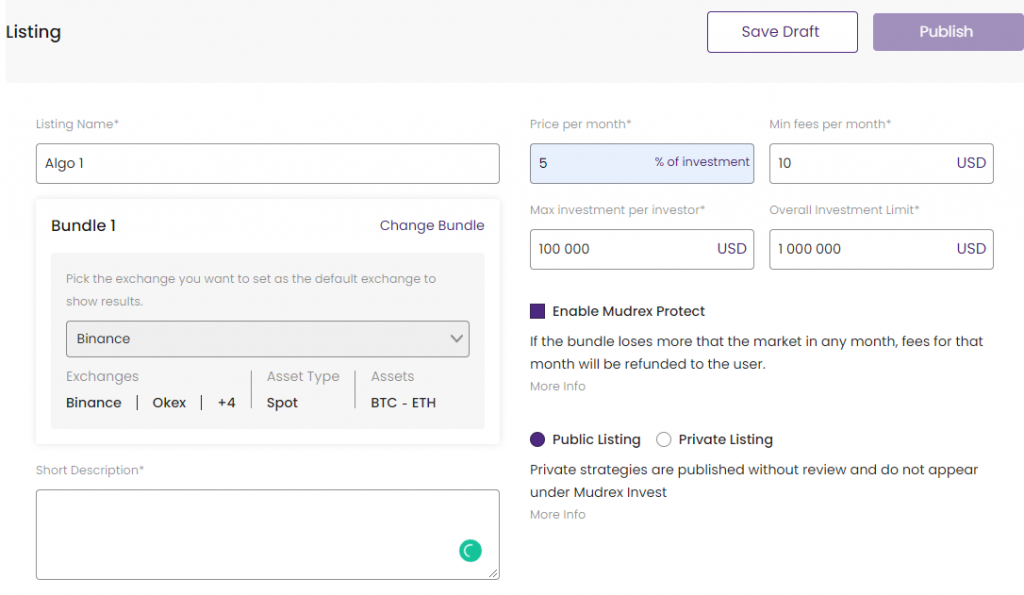Click the Save Draft button

[782, 32]
